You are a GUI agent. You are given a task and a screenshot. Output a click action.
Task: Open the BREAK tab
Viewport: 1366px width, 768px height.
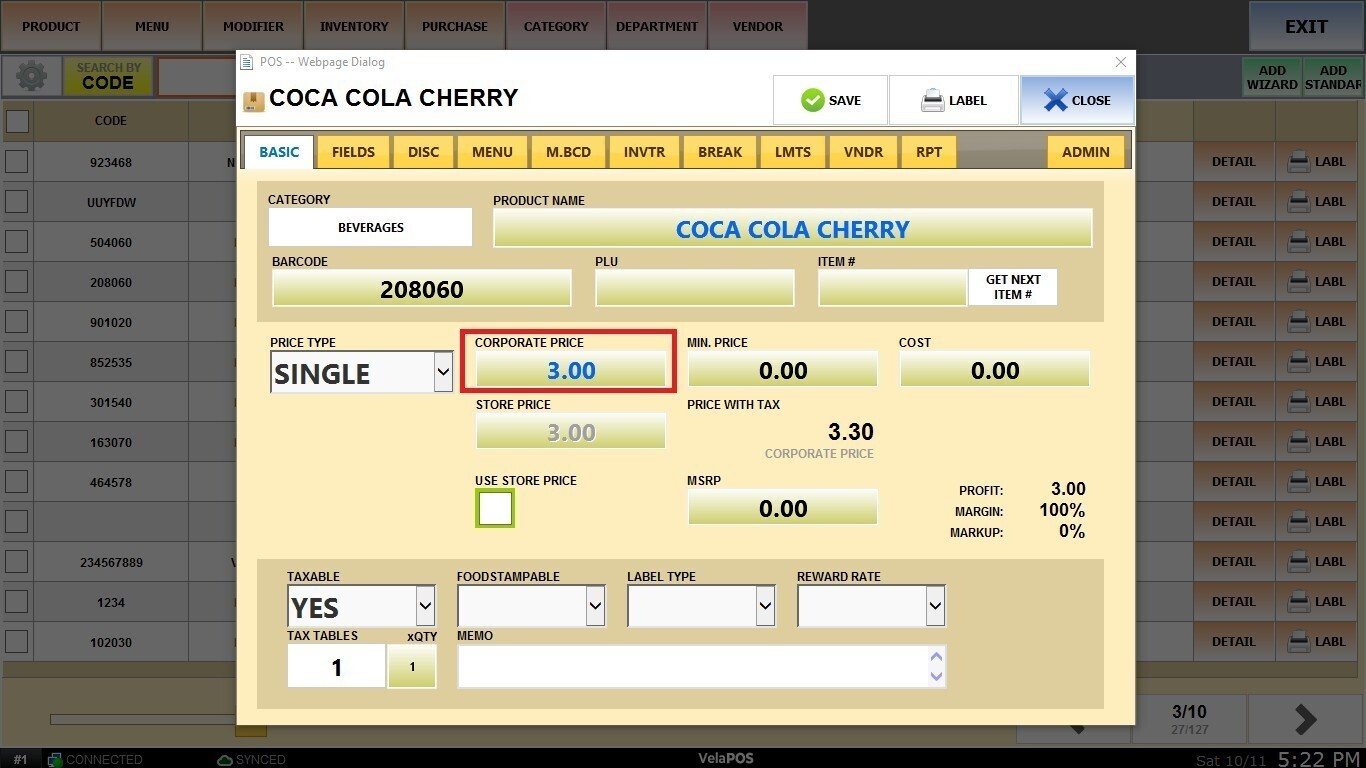coord(720,152)
